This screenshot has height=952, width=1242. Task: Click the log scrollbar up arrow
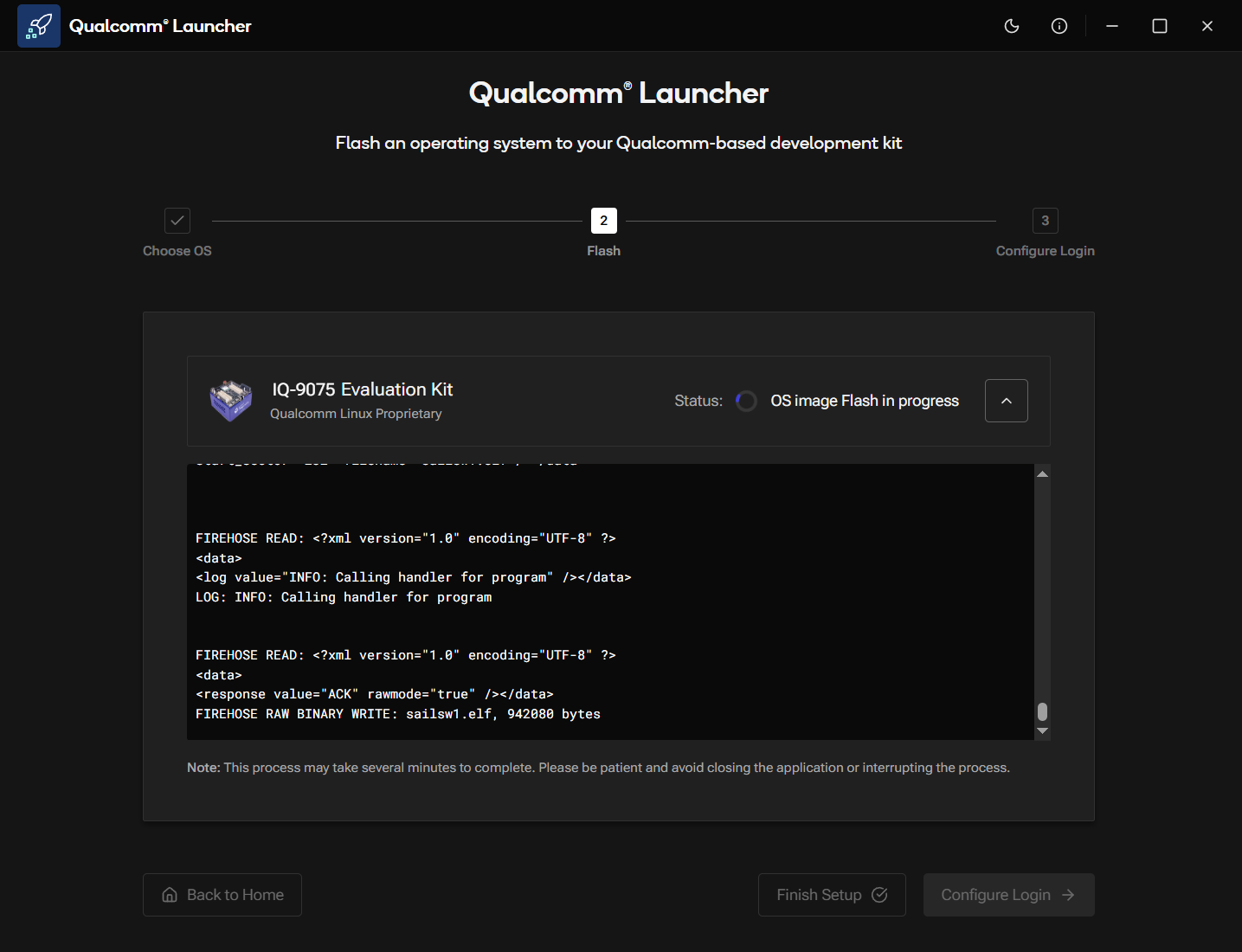coord(1043,473)
